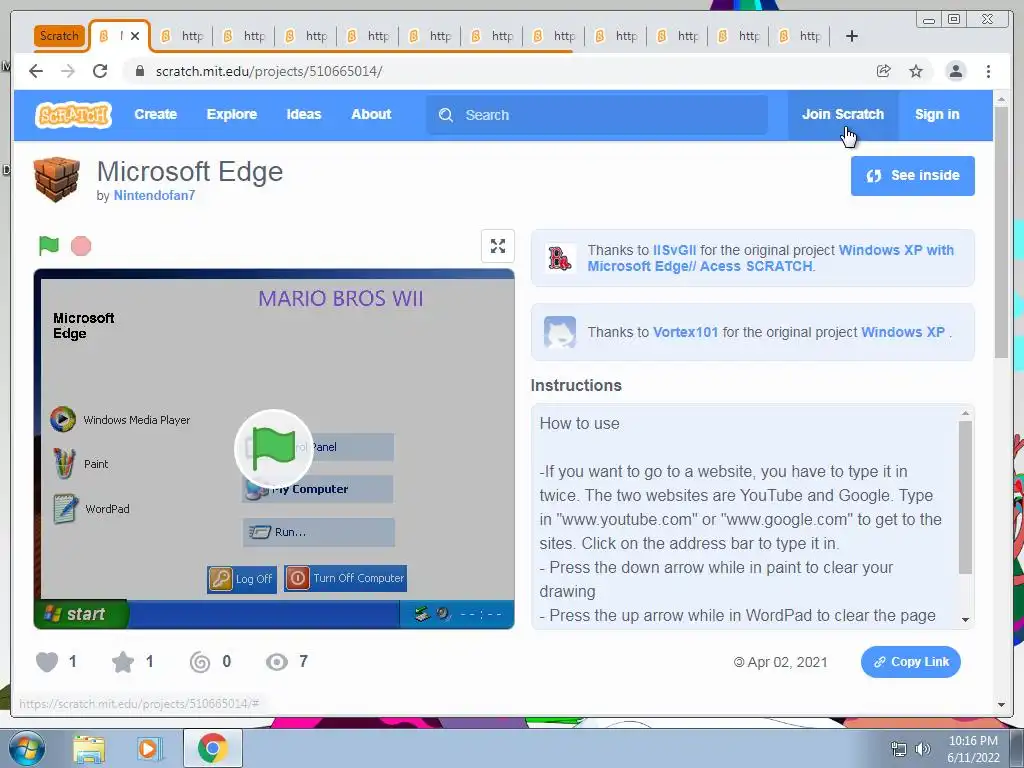Click the address bar URL

269,71
